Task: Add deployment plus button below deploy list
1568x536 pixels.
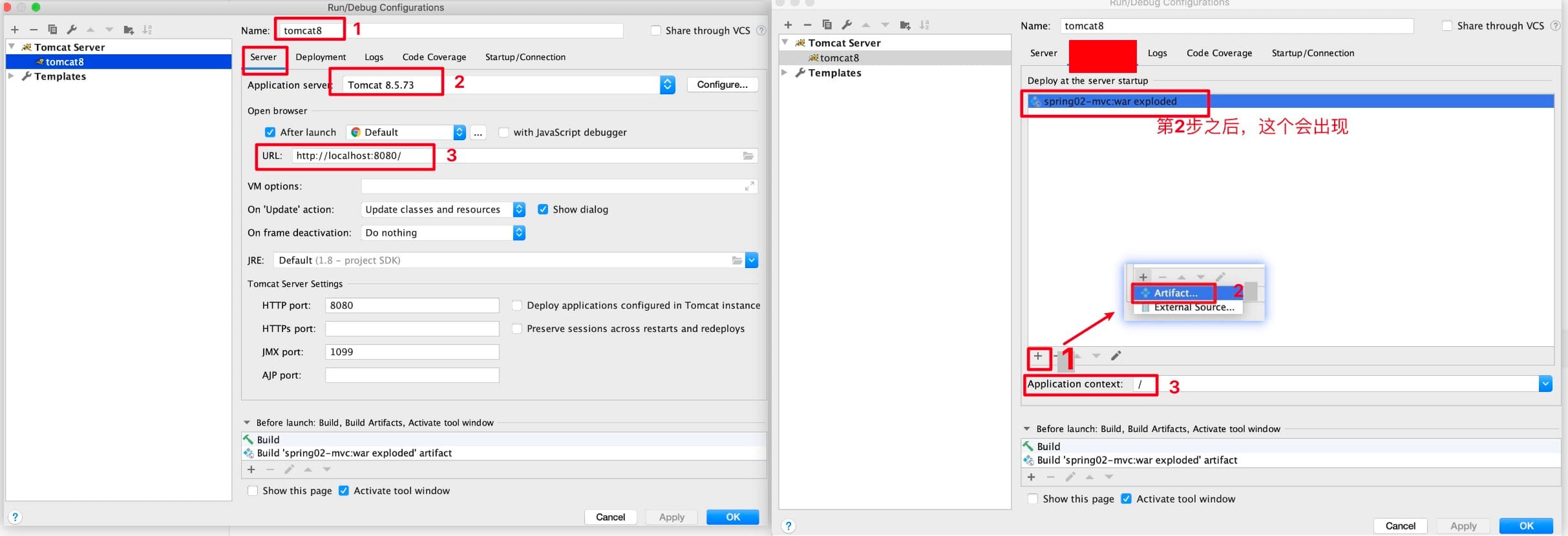Action: 1038,356
